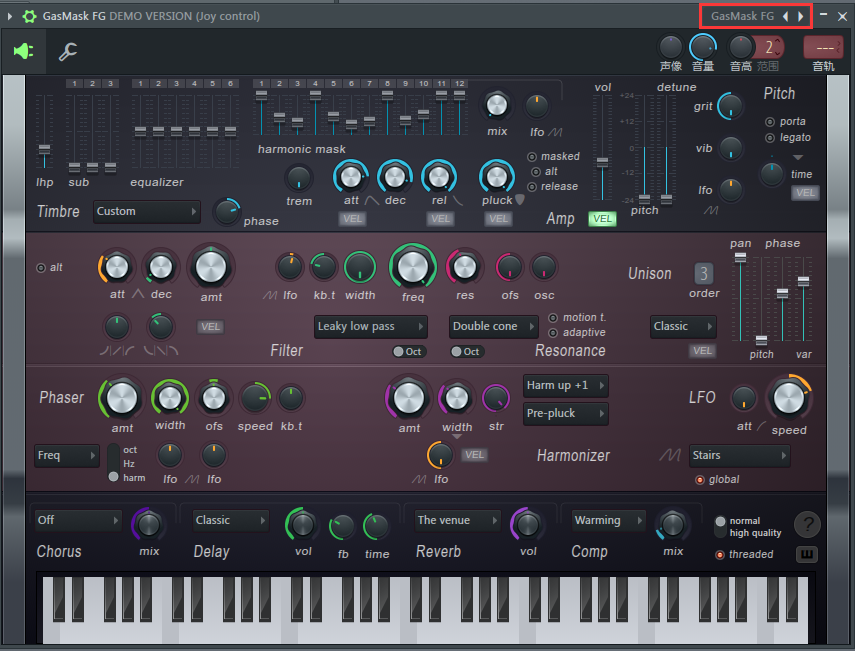Toggle the green Amp VEL button
Image resolution: width=855 pixels, height=651 pixels.
[602, 219]
